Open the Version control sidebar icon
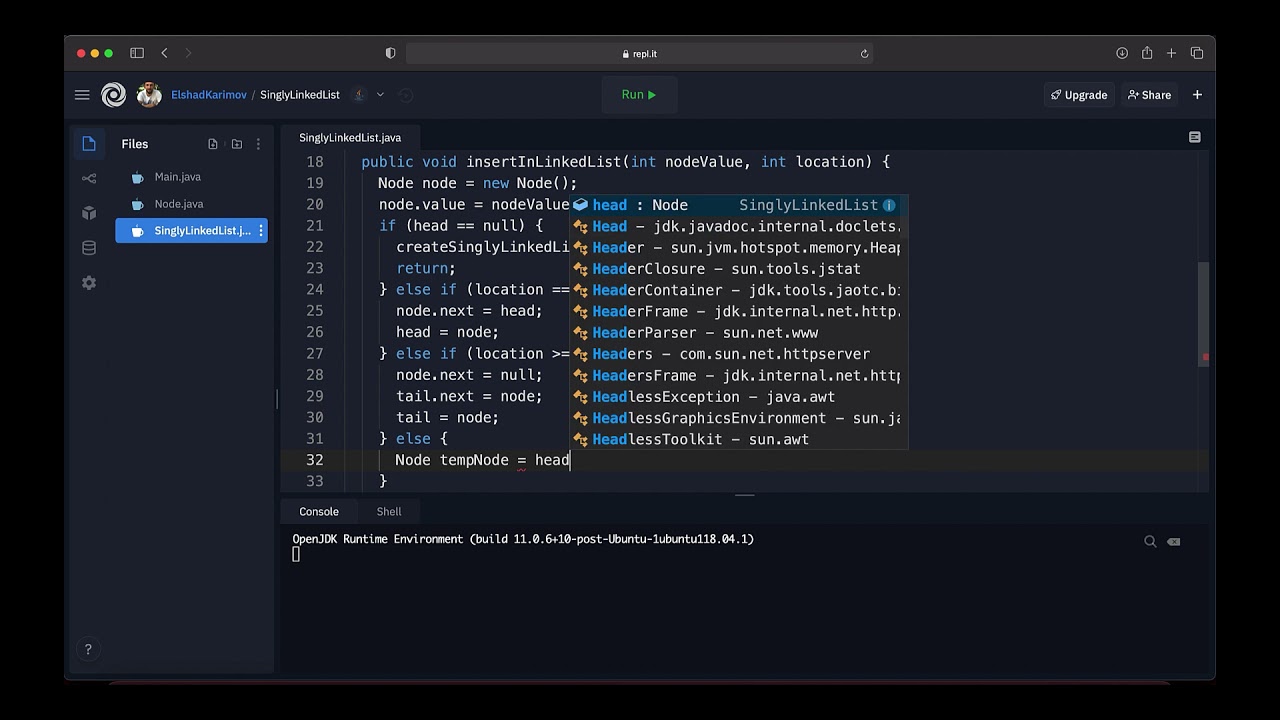 [89, 178]
